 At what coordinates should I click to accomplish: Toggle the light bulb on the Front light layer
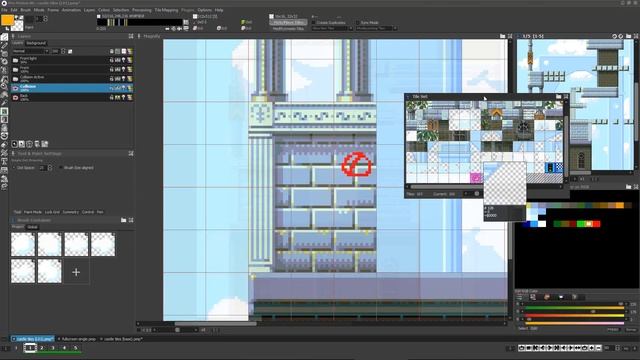pyautogui.click(x=124, y=60)
